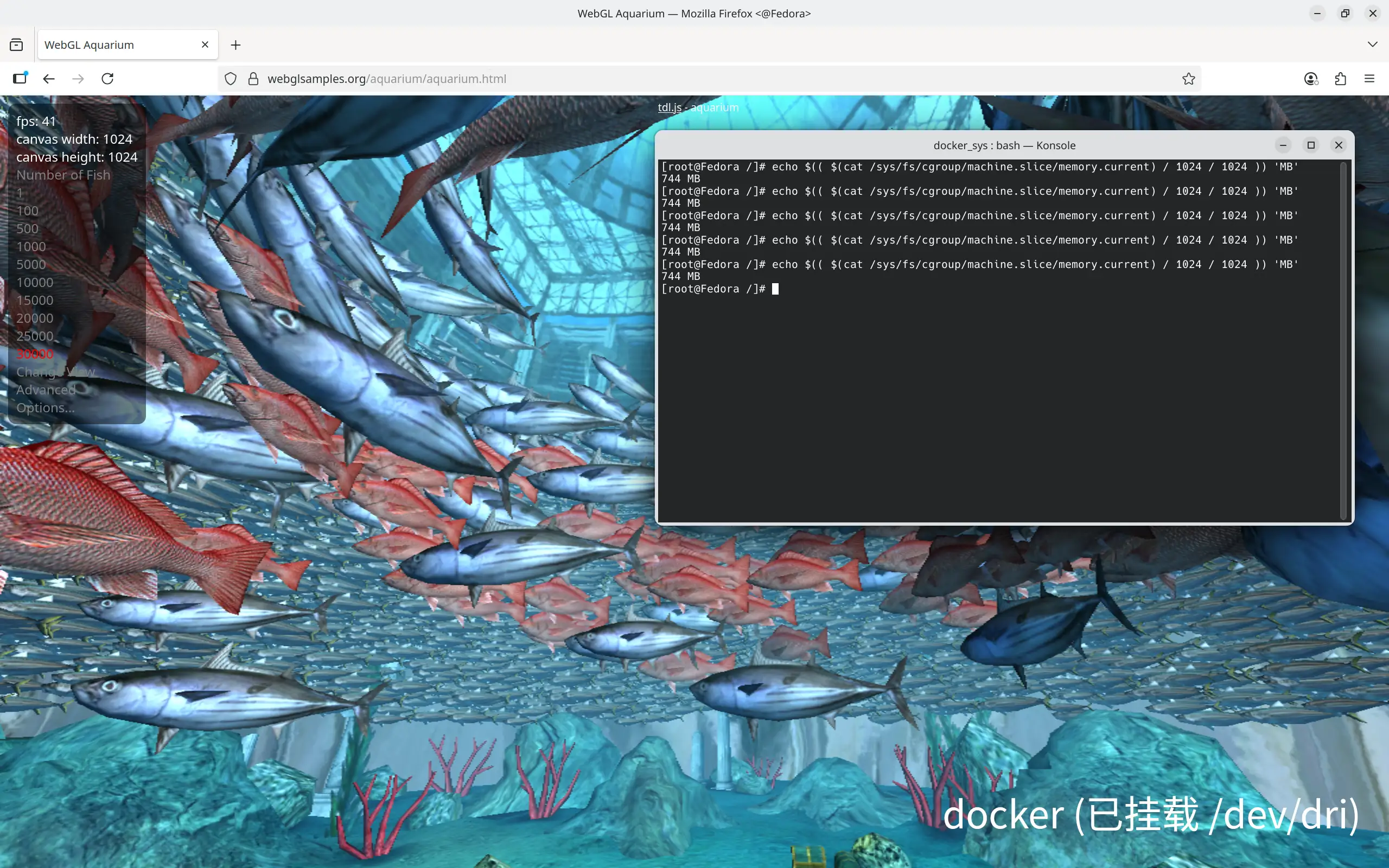Open the Firefox extensions puzzle icon
This screenshot has height=868, width=1389.
1340,79
